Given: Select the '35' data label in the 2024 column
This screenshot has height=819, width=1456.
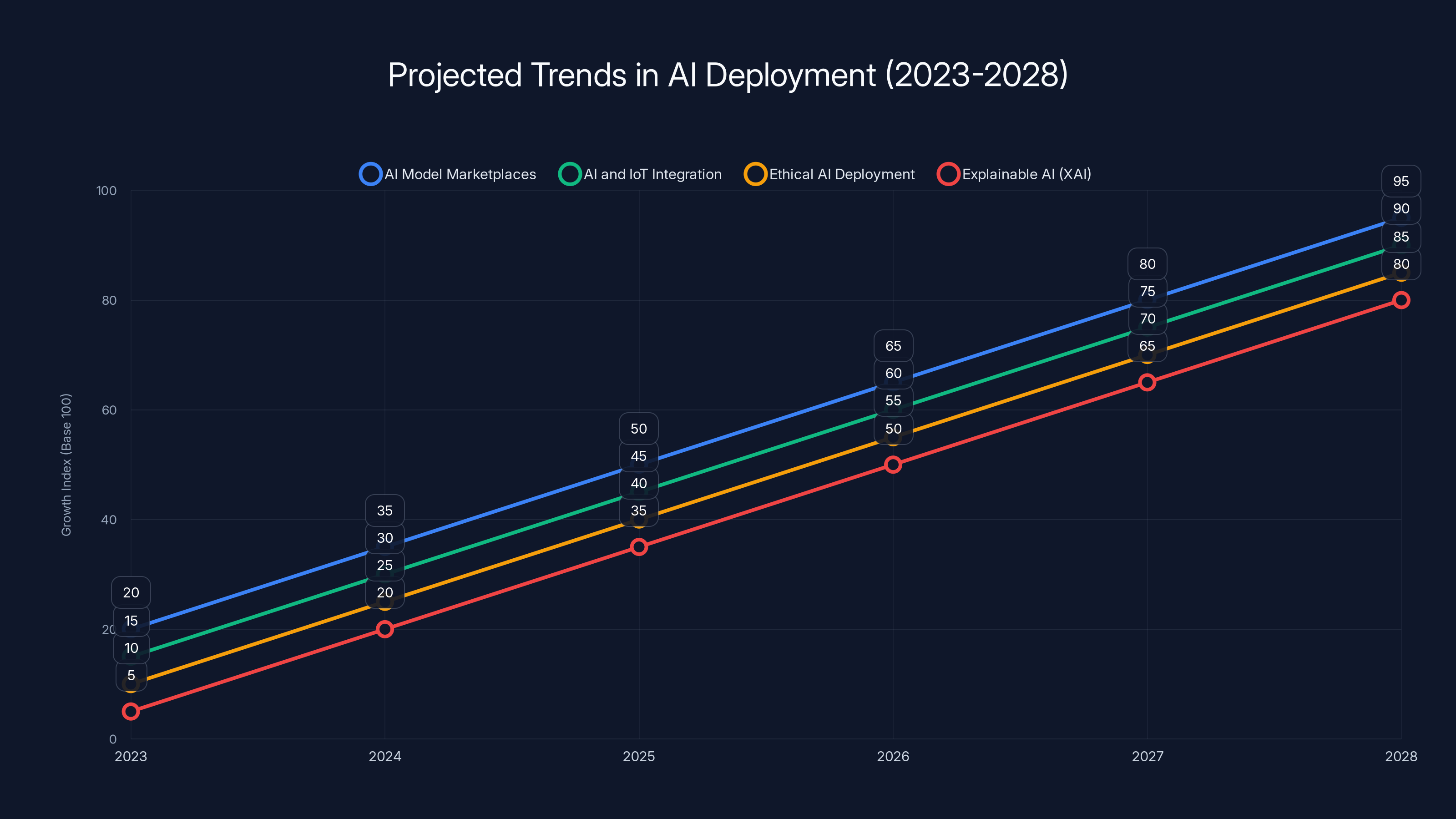Looking at the screenshot, I should click(385, 511).
